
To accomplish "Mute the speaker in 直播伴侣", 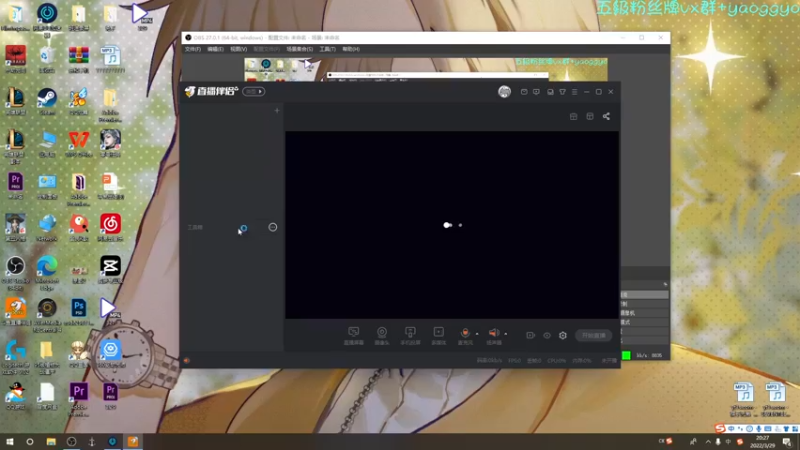I will 493,333.
